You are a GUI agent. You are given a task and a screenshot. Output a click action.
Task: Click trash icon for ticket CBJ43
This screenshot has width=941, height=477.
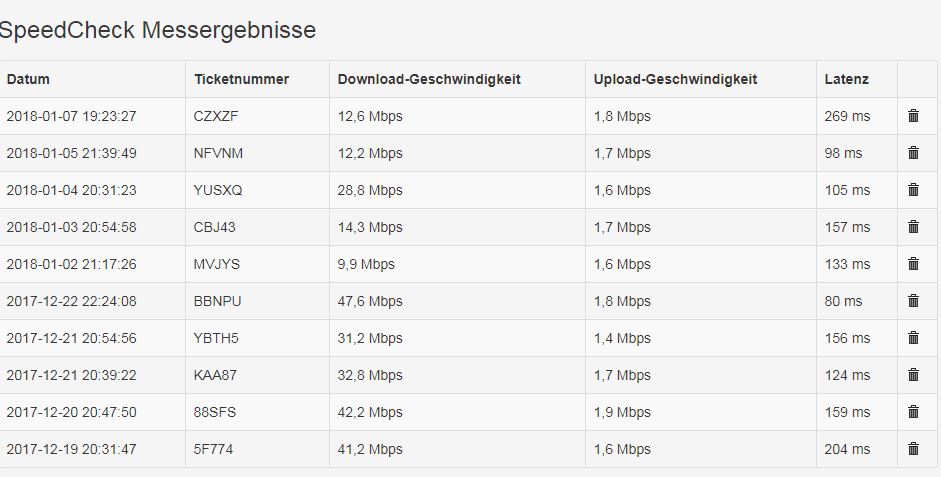[x=913, y=227]
